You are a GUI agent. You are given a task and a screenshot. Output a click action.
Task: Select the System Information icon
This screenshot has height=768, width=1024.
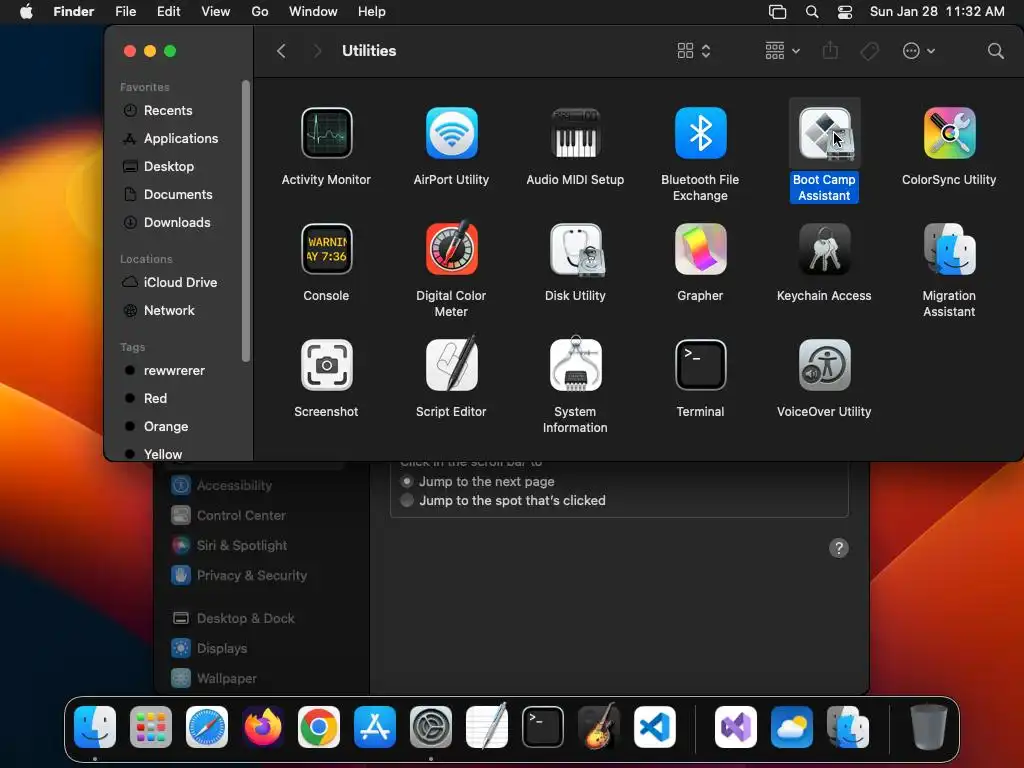coord(575,365)
